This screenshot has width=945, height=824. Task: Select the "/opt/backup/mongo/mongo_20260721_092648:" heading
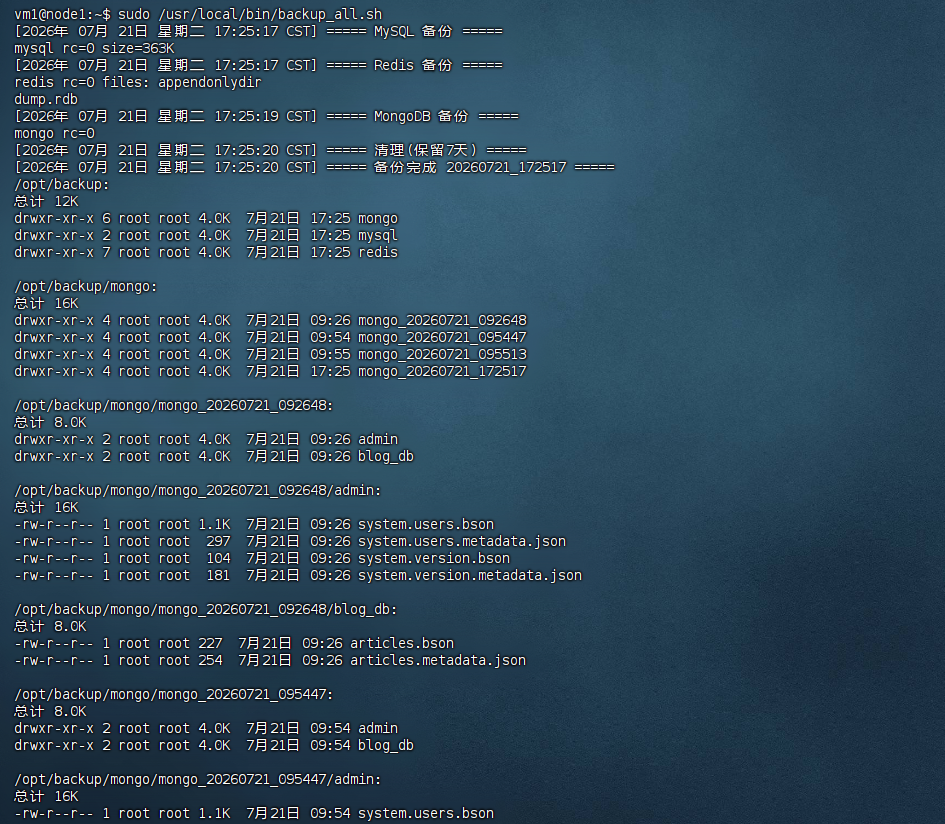[174, 405]
